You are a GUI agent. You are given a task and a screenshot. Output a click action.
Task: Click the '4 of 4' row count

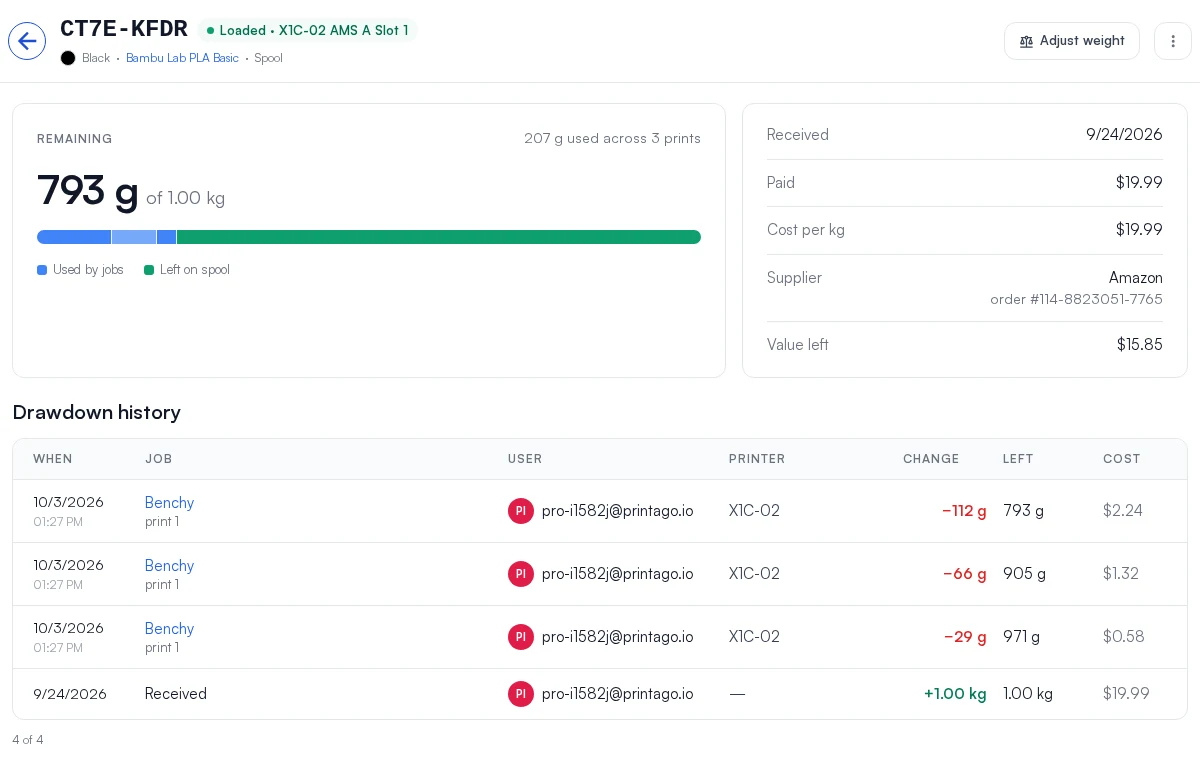[28, 740]
